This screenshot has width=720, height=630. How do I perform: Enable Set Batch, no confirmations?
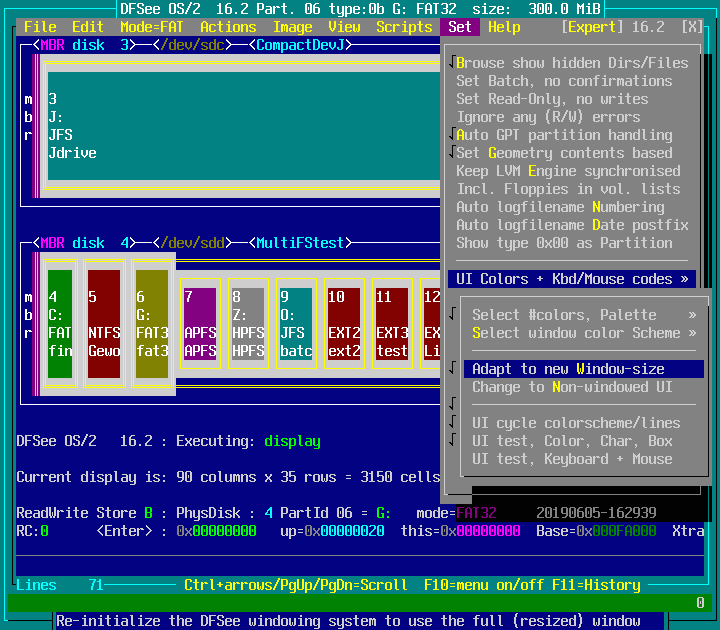[x=572, y=81]
